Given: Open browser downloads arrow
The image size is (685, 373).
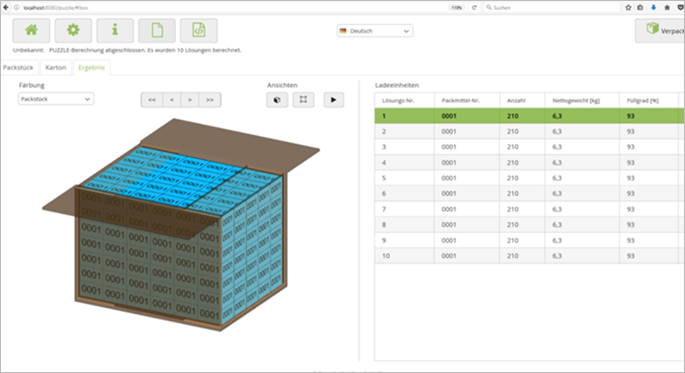Looking at the screenshot, I should click(x=654, y=7).
